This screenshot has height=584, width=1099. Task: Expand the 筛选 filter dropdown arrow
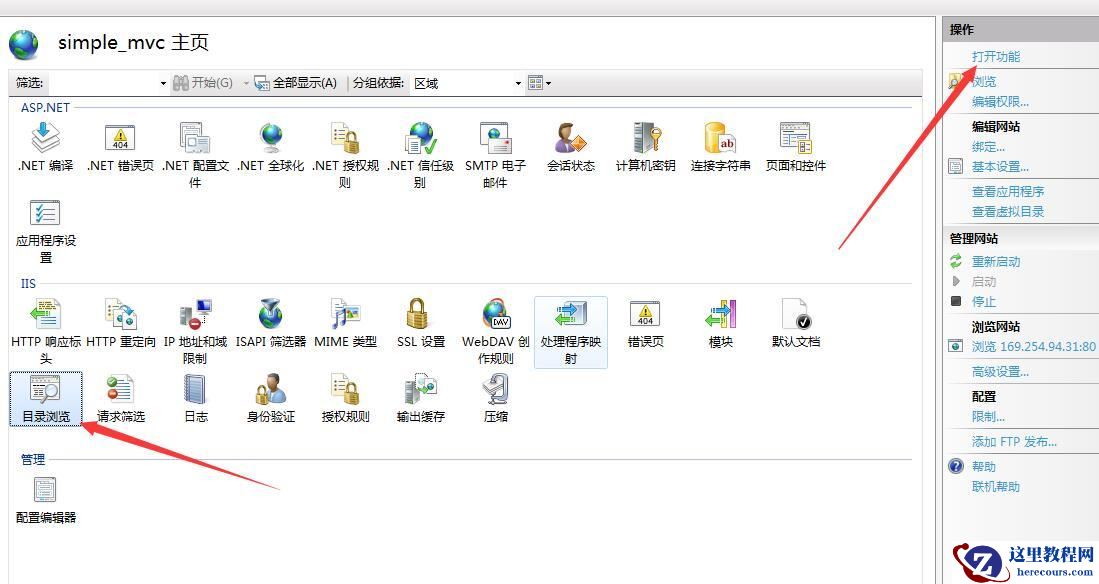point(163,83)
